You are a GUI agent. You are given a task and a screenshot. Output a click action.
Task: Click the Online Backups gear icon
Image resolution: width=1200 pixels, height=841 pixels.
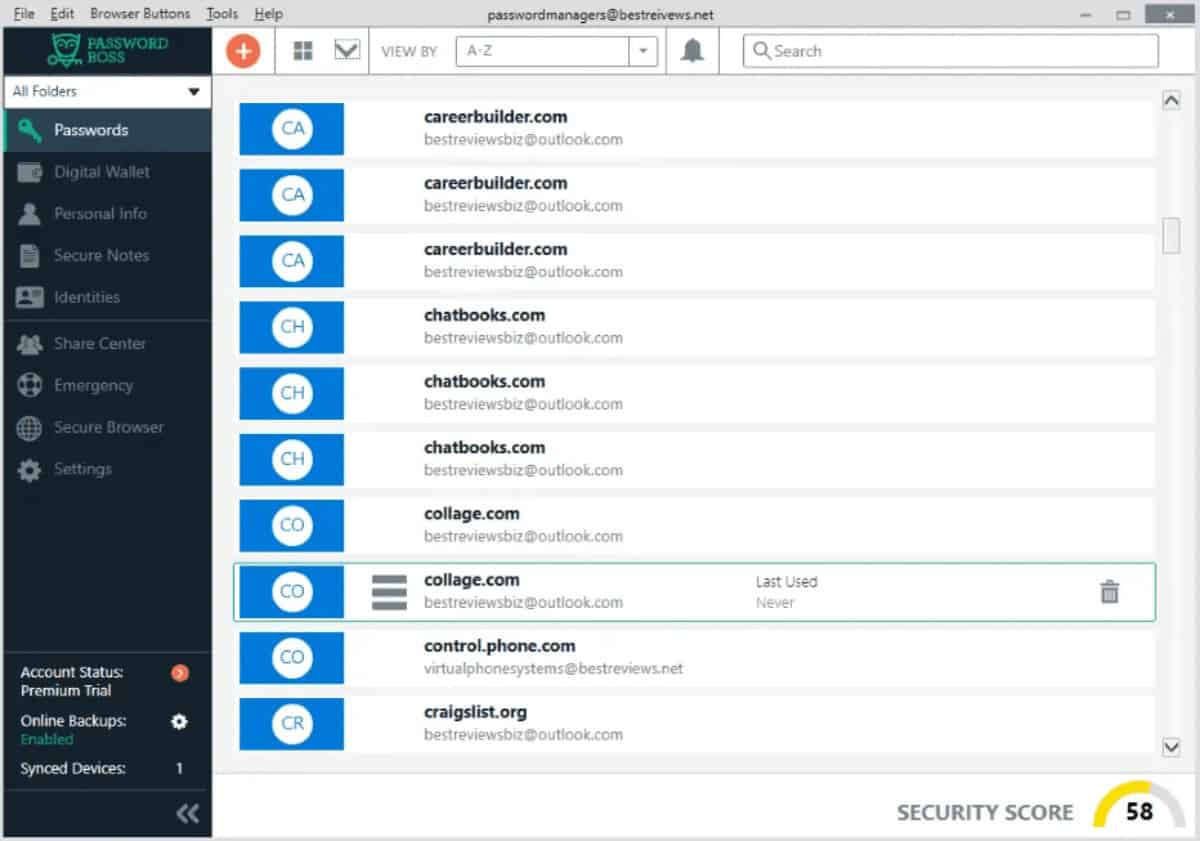coord(178,721)
